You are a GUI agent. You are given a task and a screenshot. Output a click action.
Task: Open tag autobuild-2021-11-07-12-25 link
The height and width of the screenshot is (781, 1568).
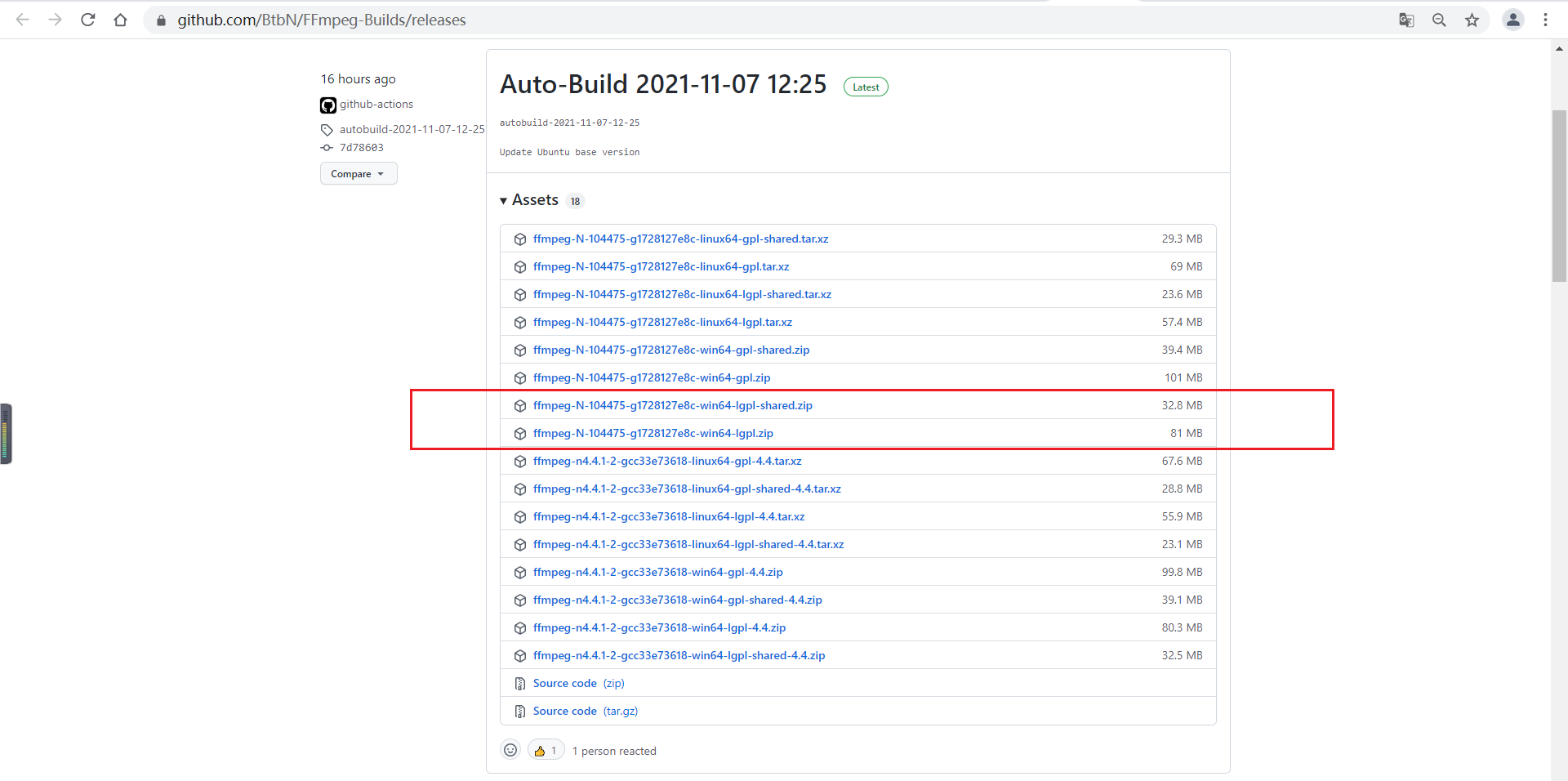412,129
